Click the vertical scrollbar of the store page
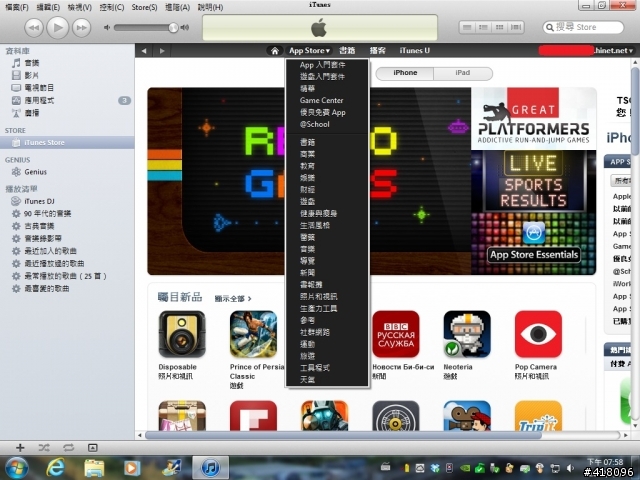Screen dimensions: 640x480 [x=635, y=111]
